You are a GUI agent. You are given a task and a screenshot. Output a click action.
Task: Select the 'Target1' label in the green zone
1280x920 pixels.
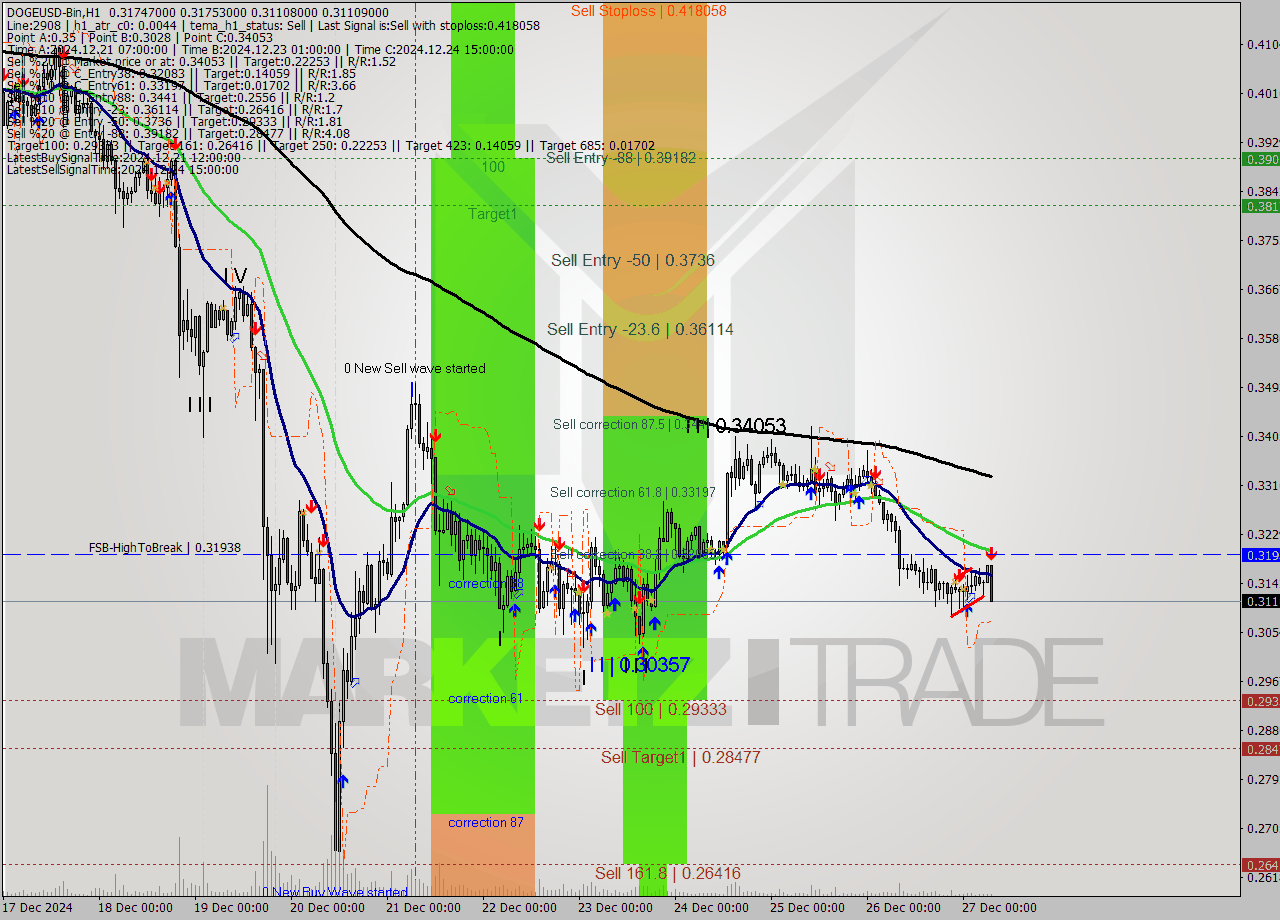[493, 214]
